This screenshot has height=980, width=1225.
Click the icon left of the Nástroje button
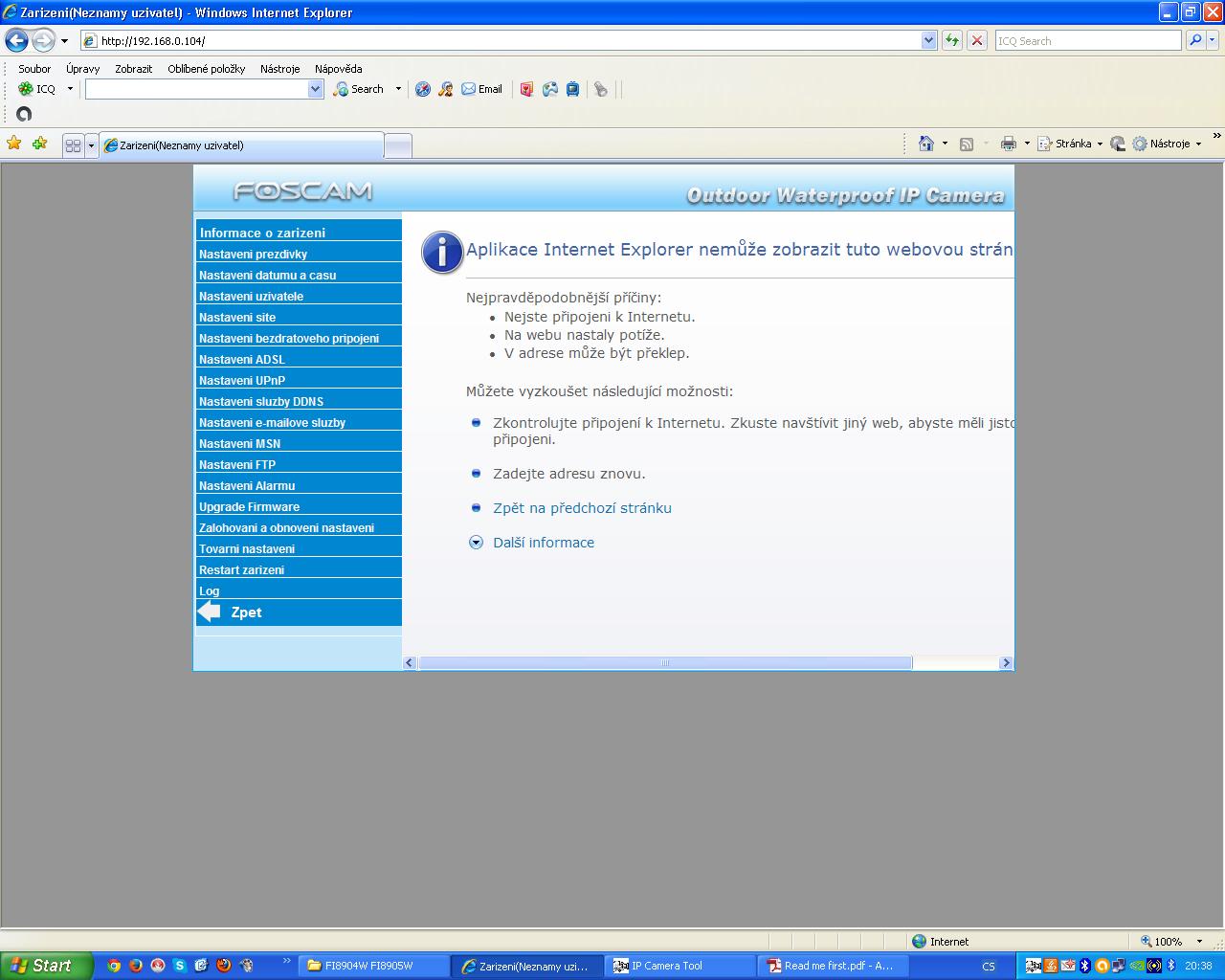[1118, 144]
